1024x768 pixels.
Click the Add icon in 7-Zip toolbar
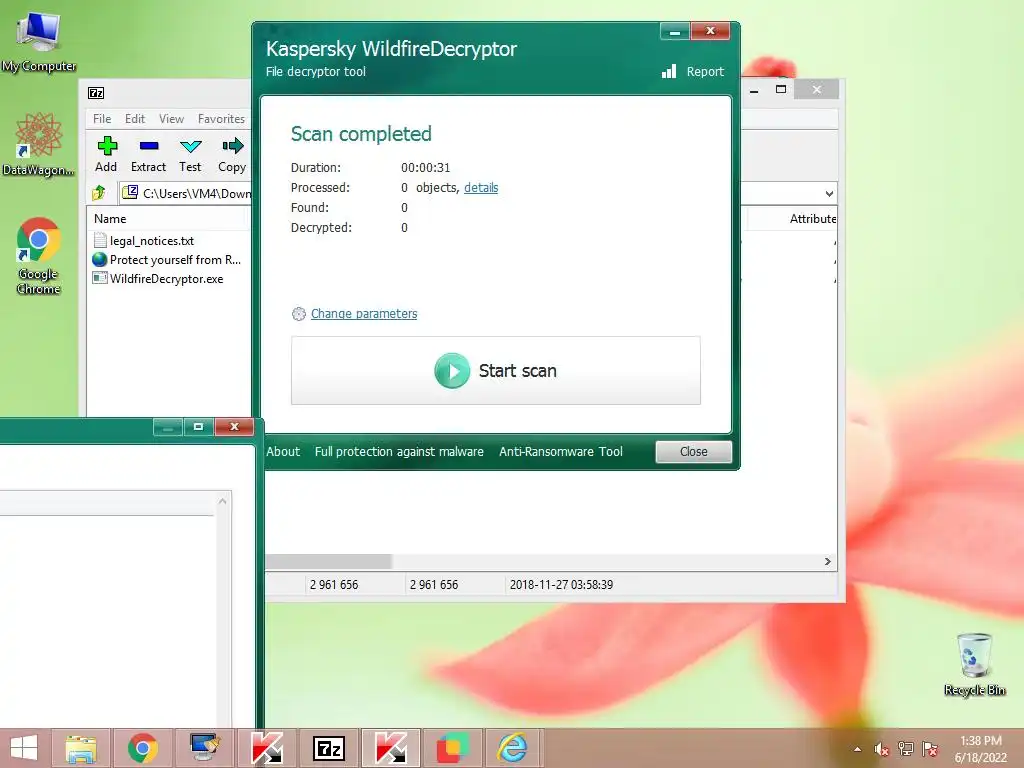pyautogui.click(x=106, y=146)
